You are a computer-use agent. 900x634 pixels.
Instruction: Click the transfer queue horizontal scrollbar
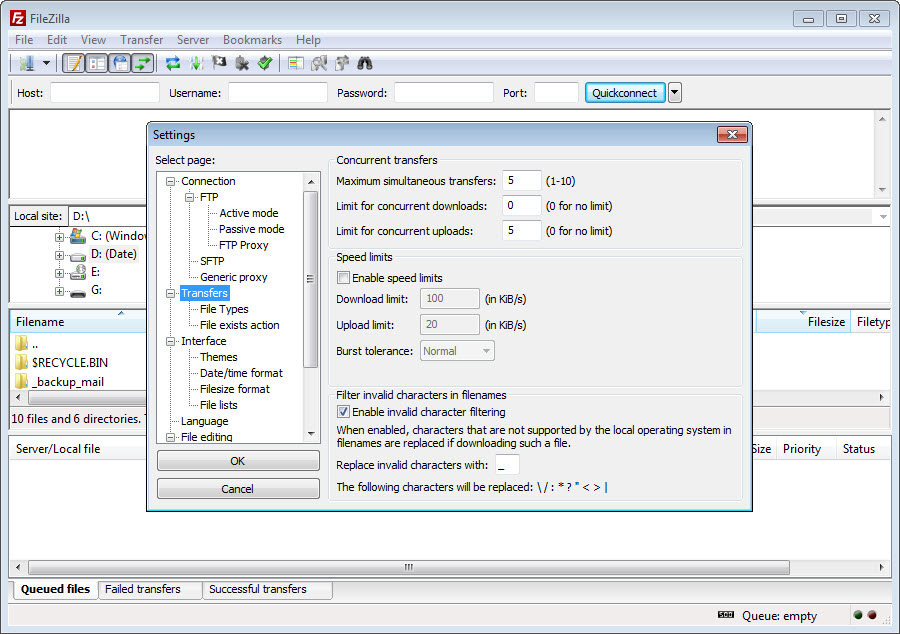click(409, 567)
